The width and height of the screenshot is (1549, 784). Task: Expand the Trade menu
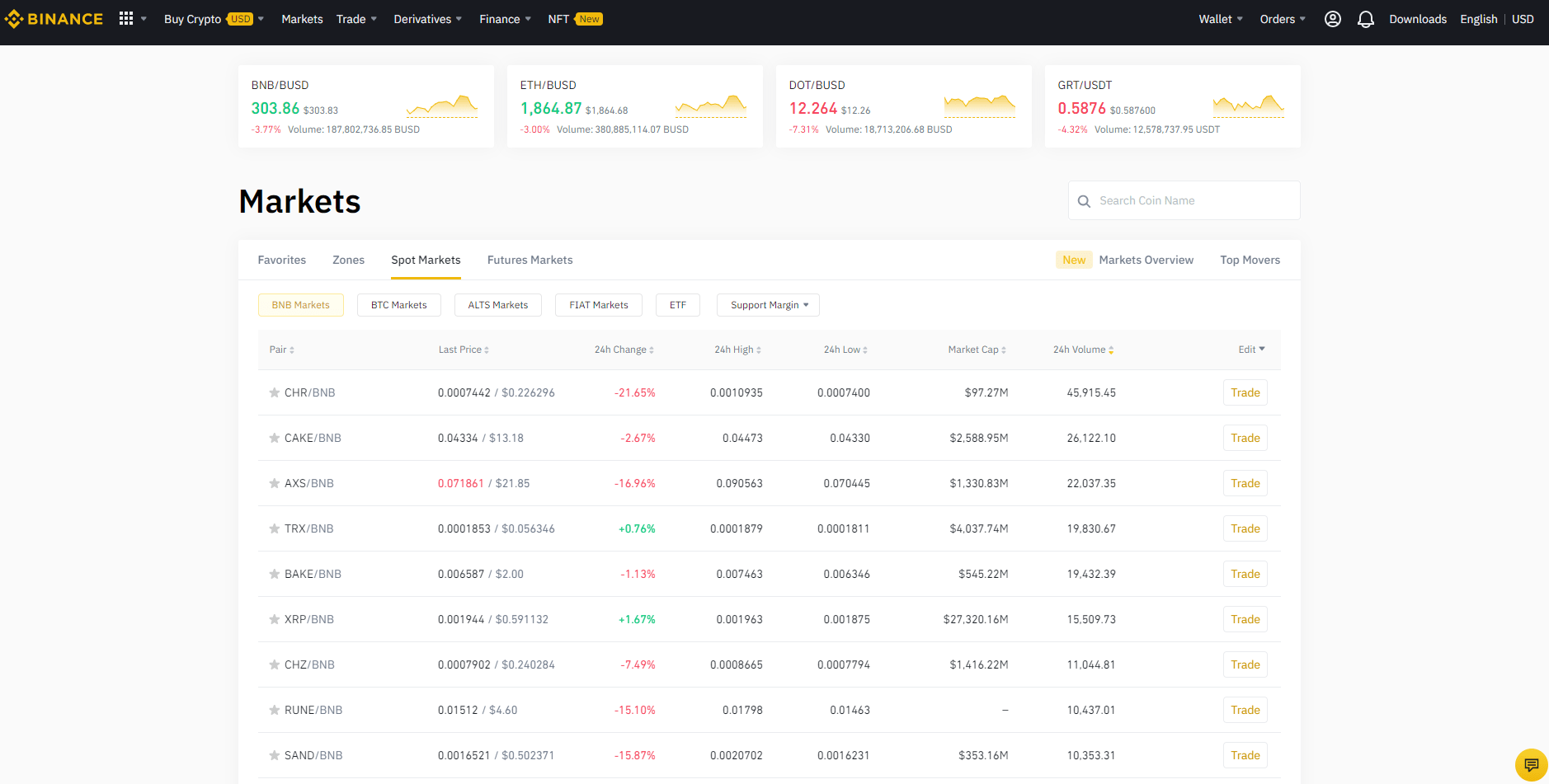coord(356,19)
